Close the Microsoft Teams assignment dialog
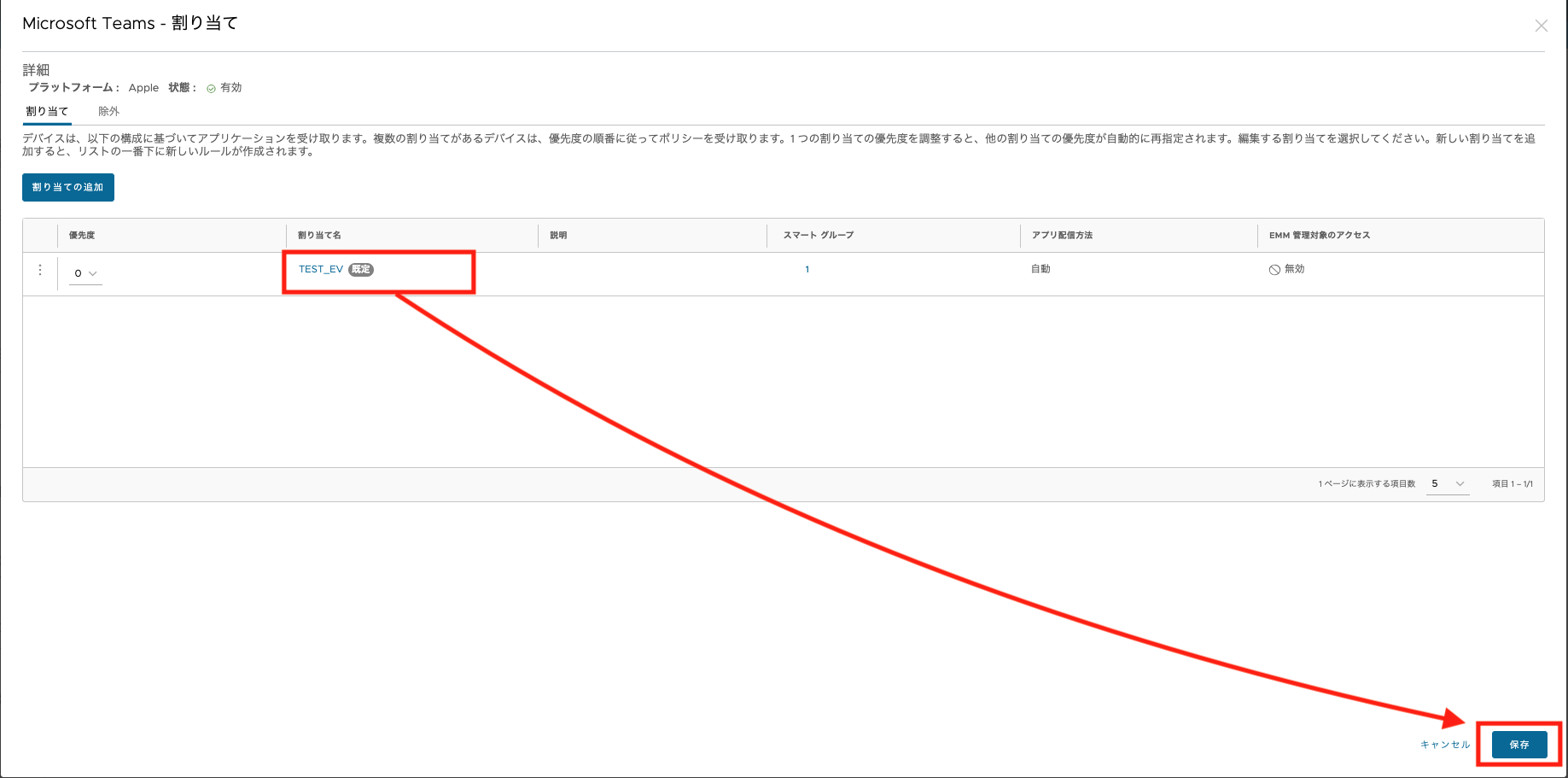 (x=1541, y=26)
